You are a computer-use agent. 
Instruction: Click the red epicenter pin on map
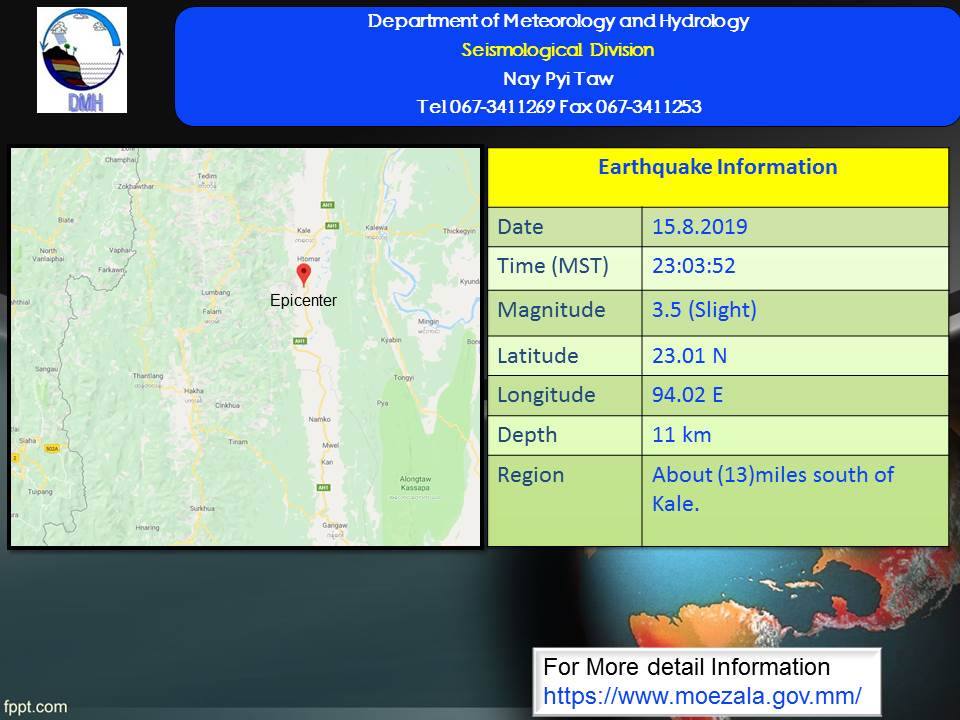point(304,275)
